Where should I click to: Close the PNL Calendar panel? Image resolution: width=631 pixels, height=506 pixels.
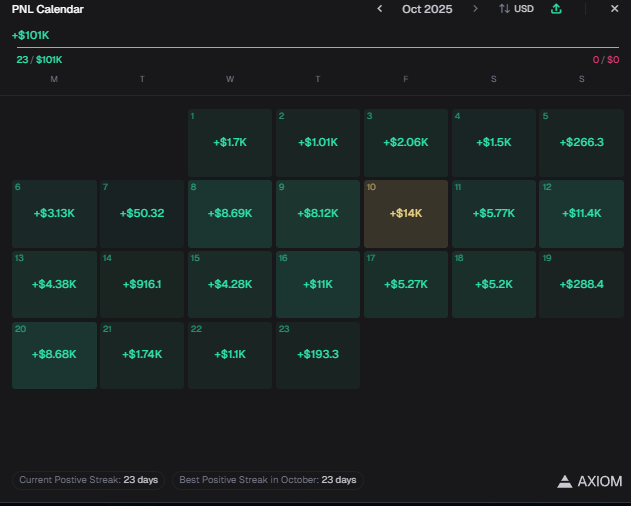[x=615, y=8]
